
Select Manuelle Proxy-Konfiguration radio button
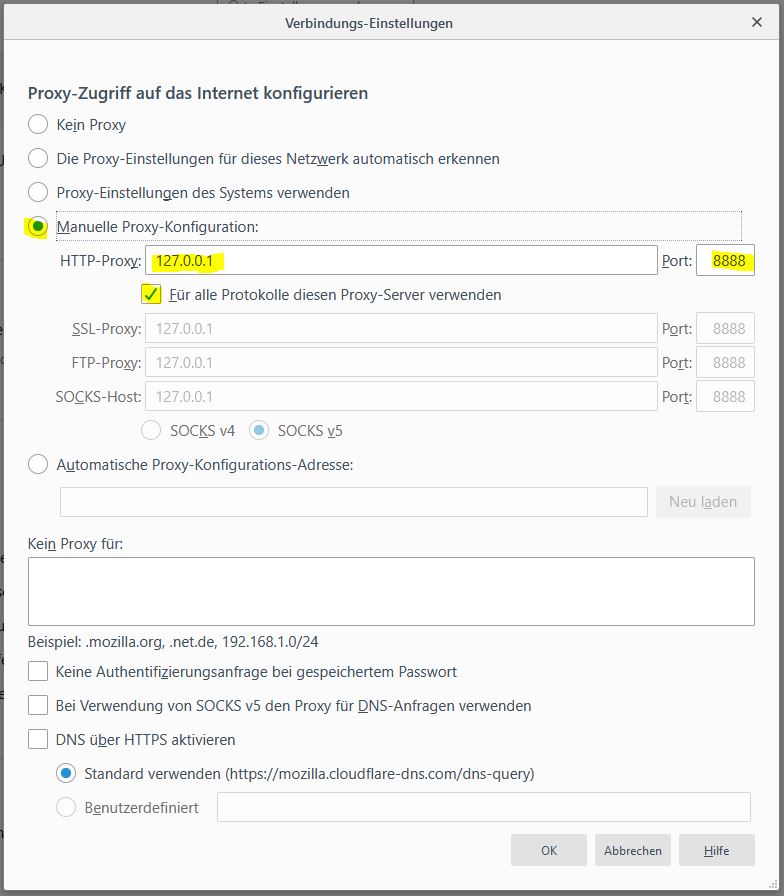(x=38, y=227)
